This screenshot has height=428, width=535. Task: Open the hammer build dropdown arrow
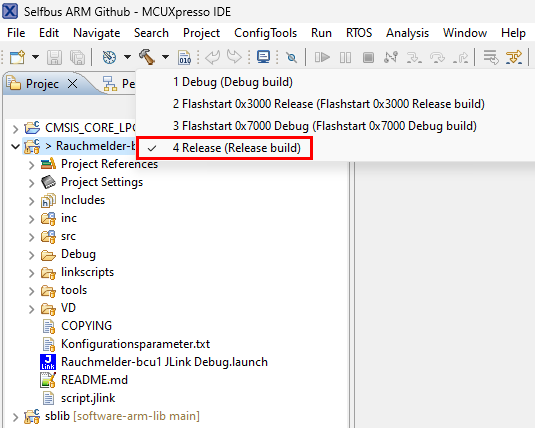pyautogui.click(x=165, y=57)
